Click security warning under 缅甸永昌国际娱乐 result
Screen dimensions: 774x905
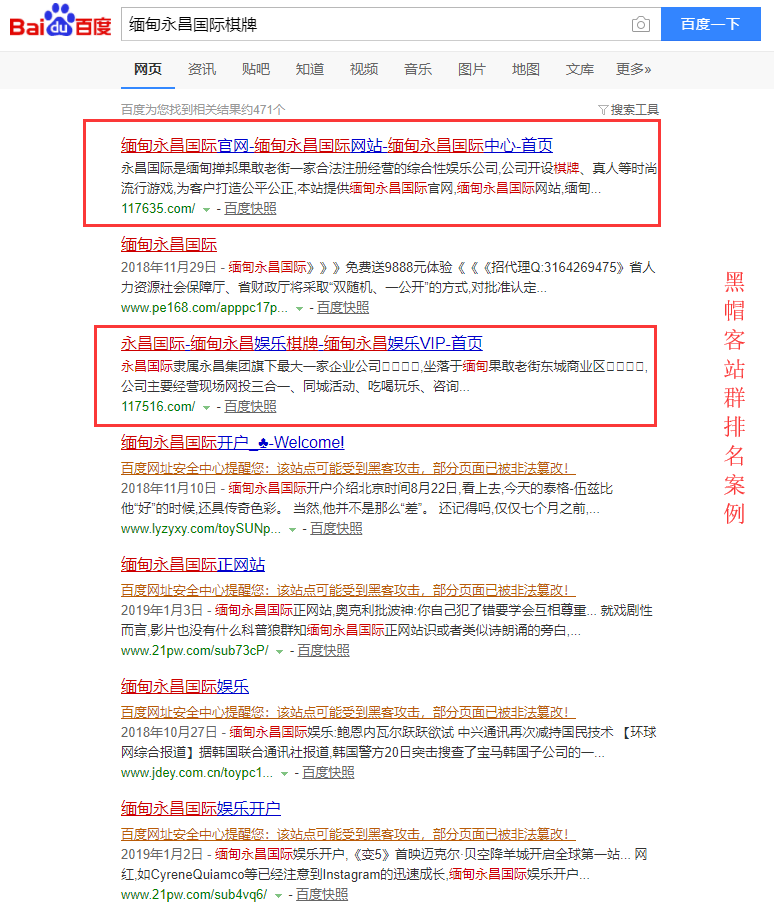click(348, 712)
